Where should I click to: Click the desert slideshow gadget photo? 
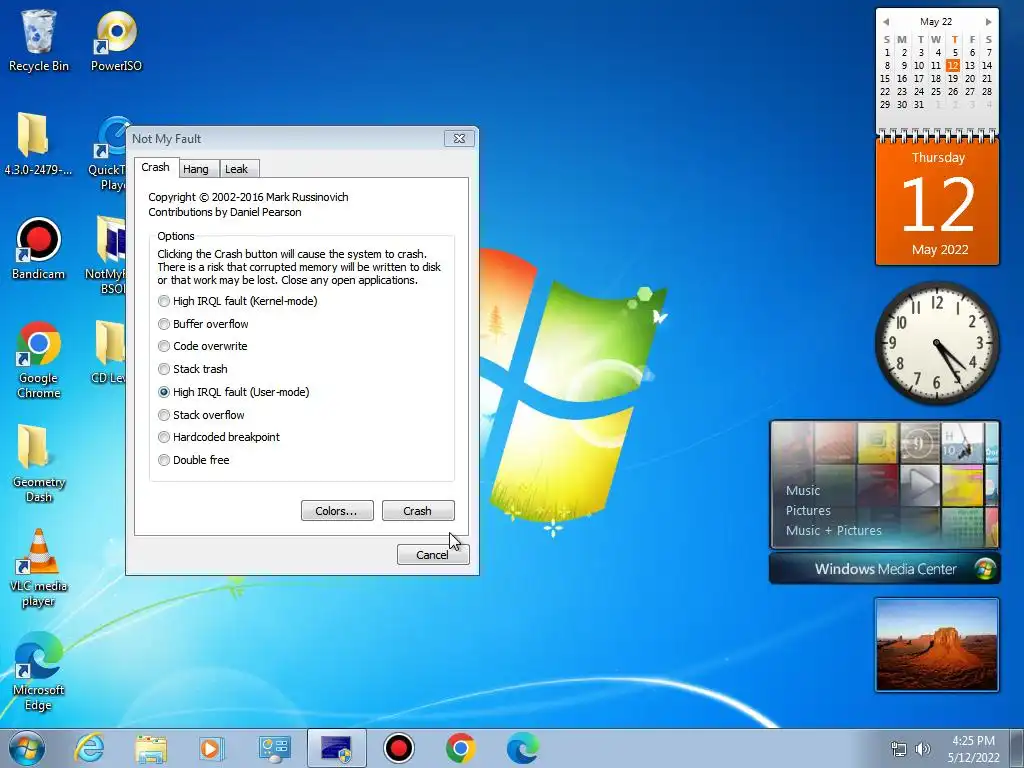(937, 645)
